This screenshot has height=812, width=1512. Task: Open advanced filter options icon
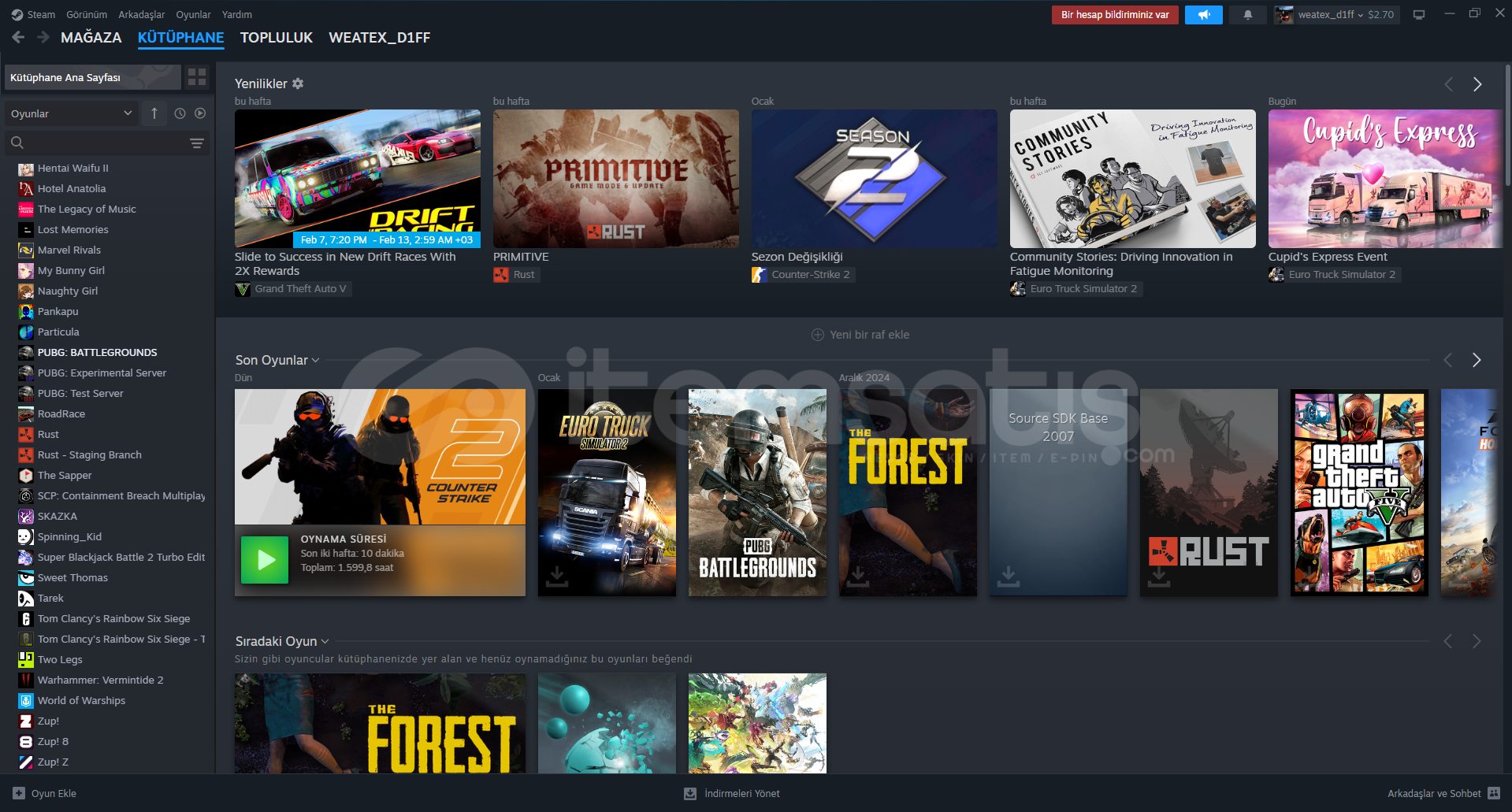pyautogui.click(x=197, y=143)
